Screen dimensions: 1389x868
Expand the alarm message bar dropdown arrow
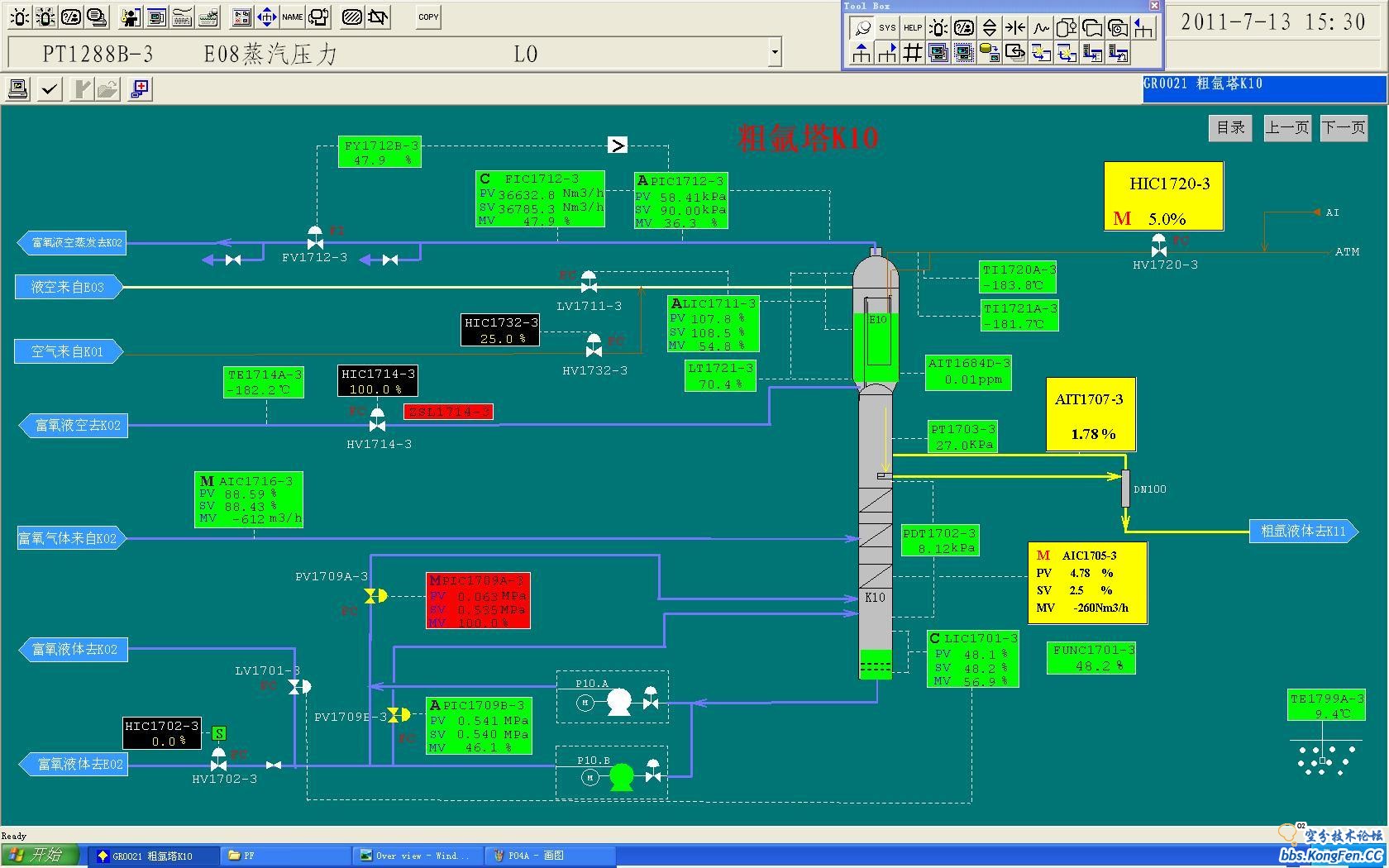(x=775, y=52)
